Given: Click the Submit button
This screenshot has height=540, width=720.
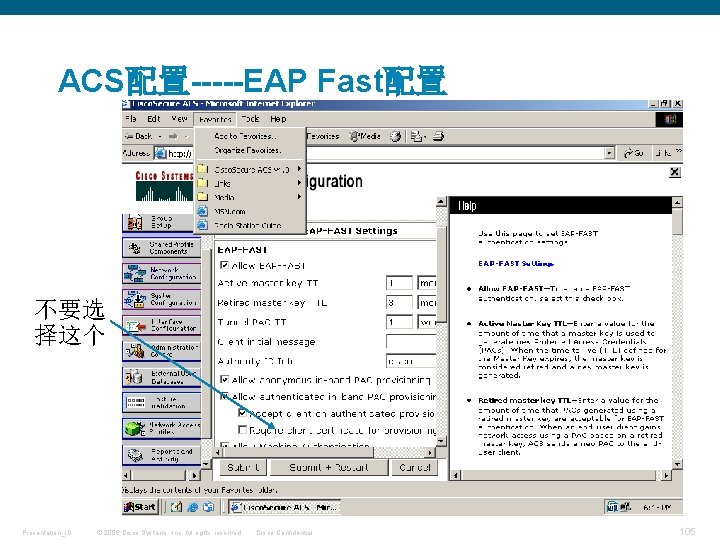Looking at the screenshot, I should pos(242,467).
